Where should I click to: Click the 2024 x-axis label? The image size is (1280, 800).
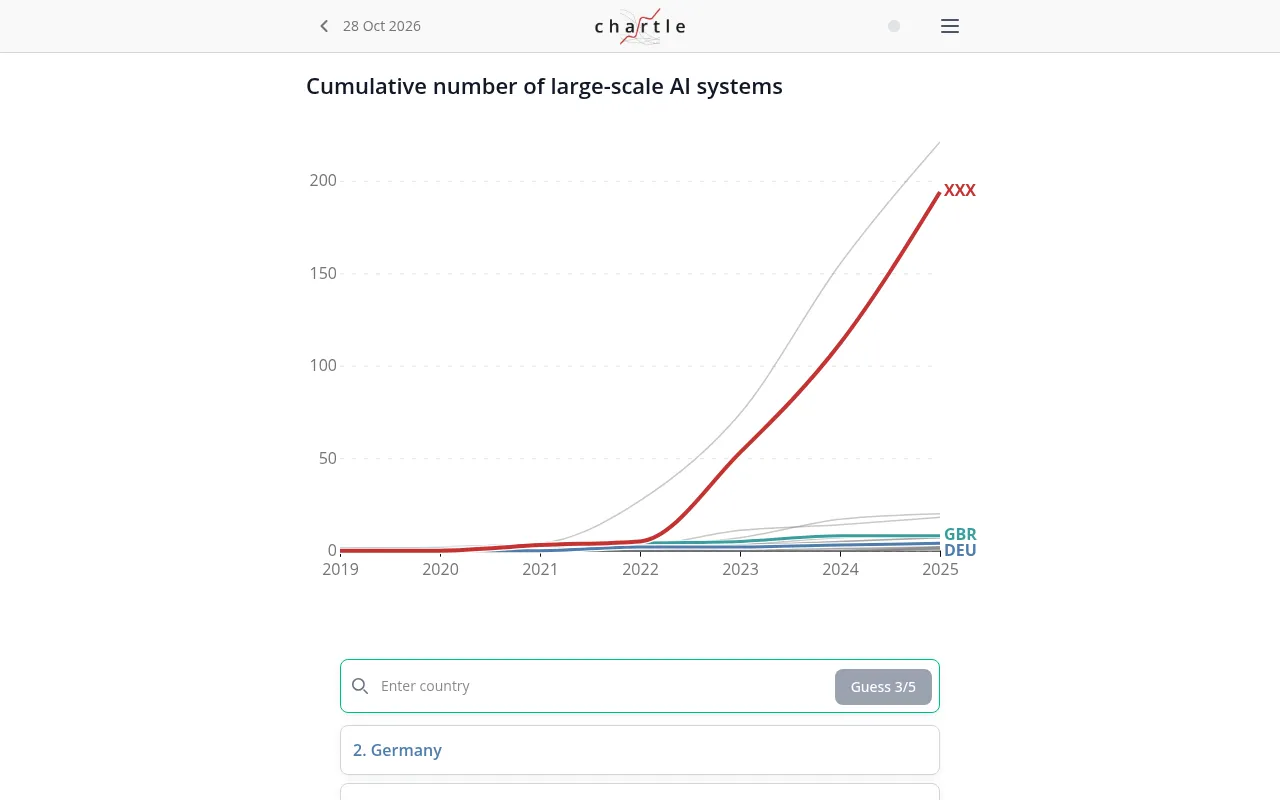click(x=840, y=569)
